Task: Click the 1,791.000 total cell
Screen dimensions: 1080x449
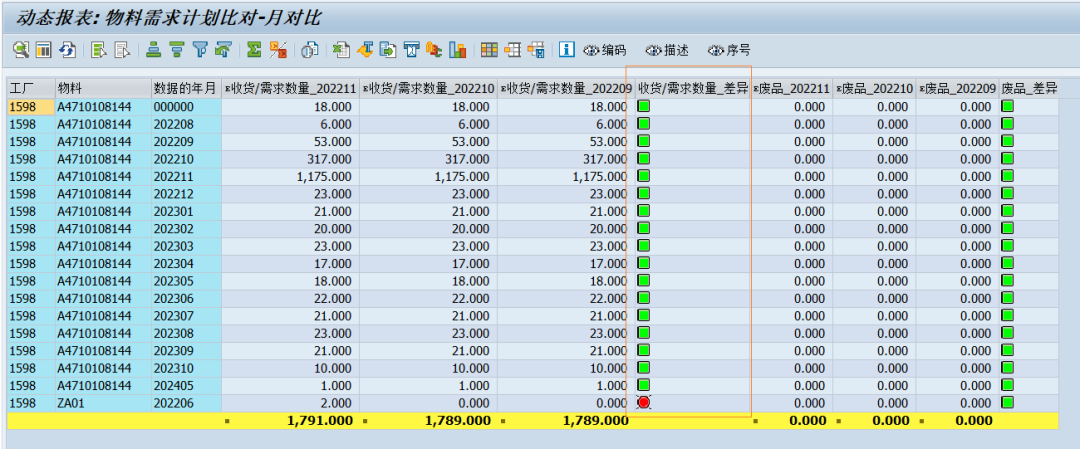Action: pyautogui.click(x=291, y=421)
